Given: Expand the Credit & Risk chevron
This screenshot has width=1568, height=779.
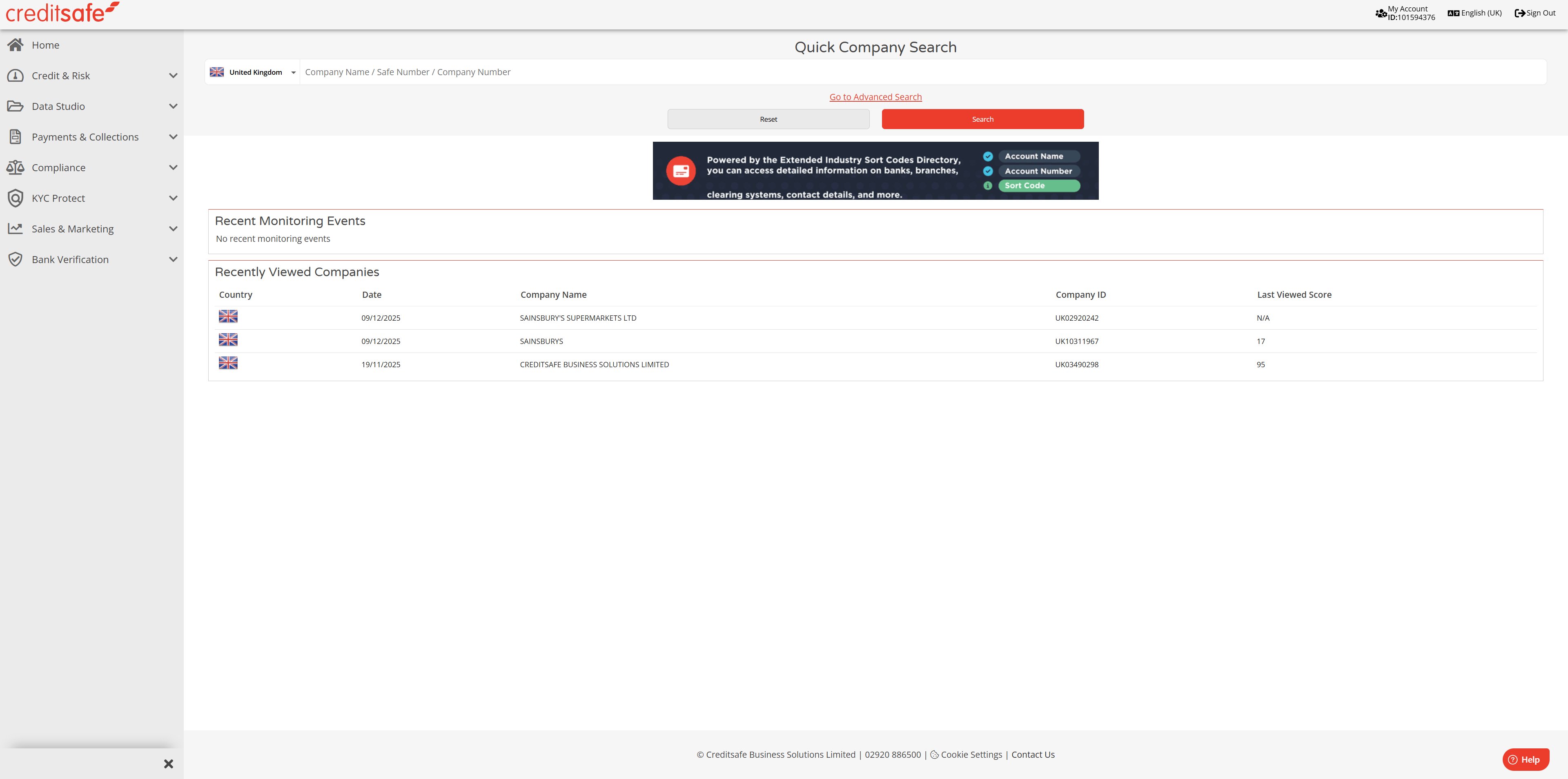Looking at the screenshot, I should click(x=173, y=76).
